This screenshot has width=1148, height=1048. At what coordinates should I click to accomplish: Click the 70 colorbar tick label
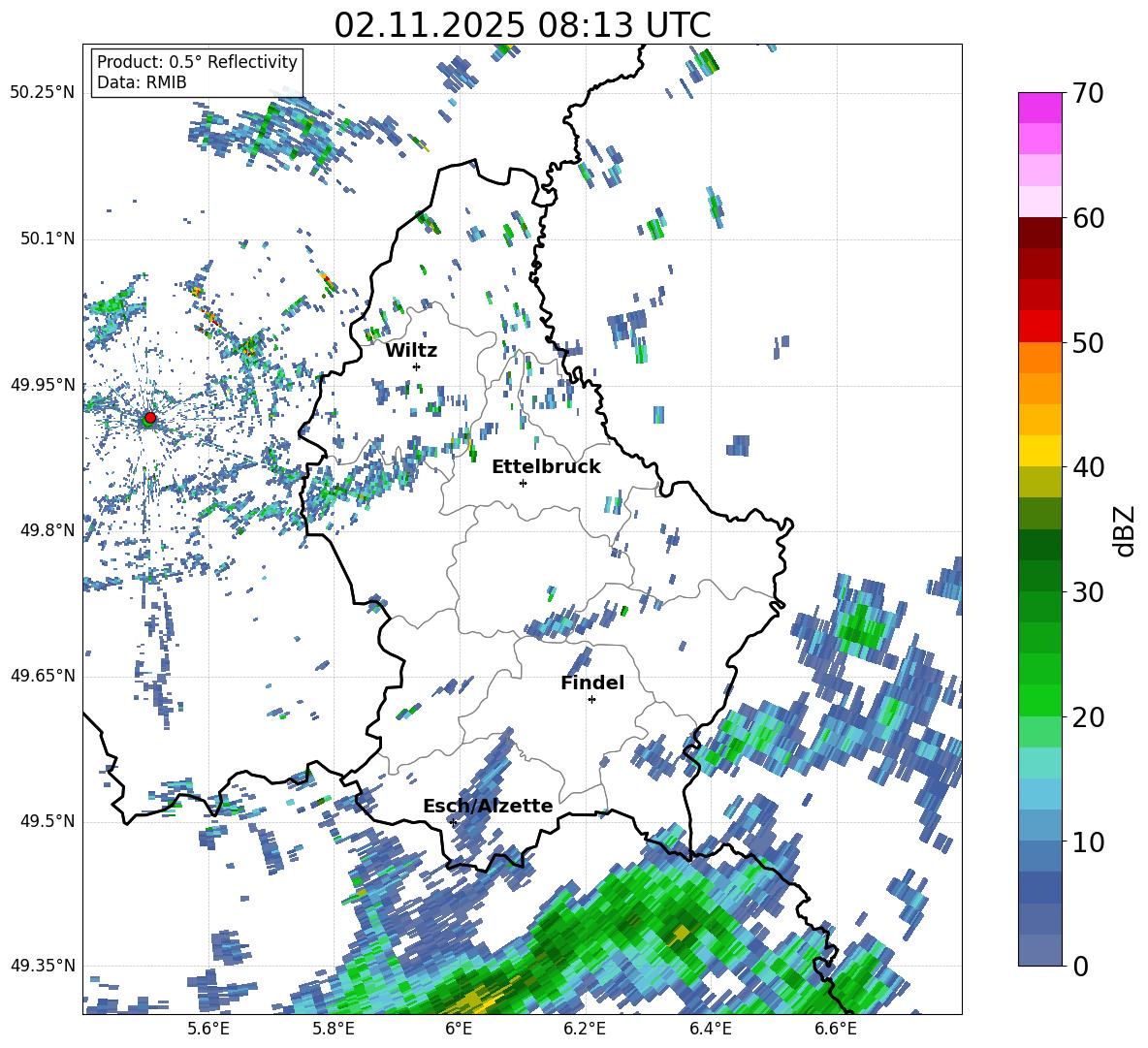tap(1087, 93)
